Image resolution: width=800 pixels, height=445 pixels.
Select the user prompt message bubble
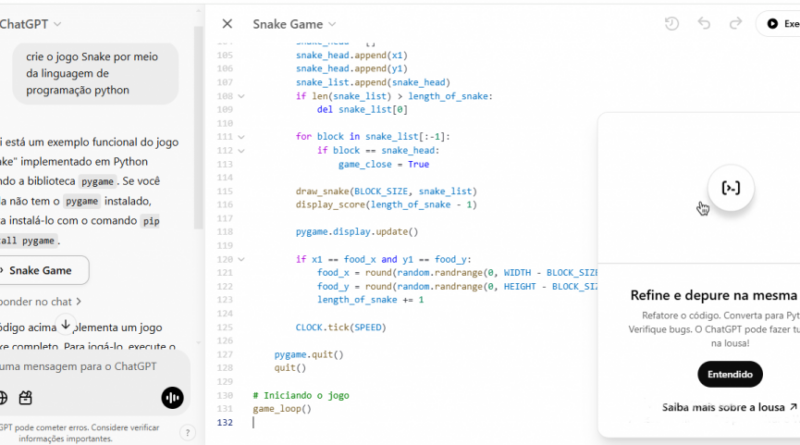(x=95, y=73)
